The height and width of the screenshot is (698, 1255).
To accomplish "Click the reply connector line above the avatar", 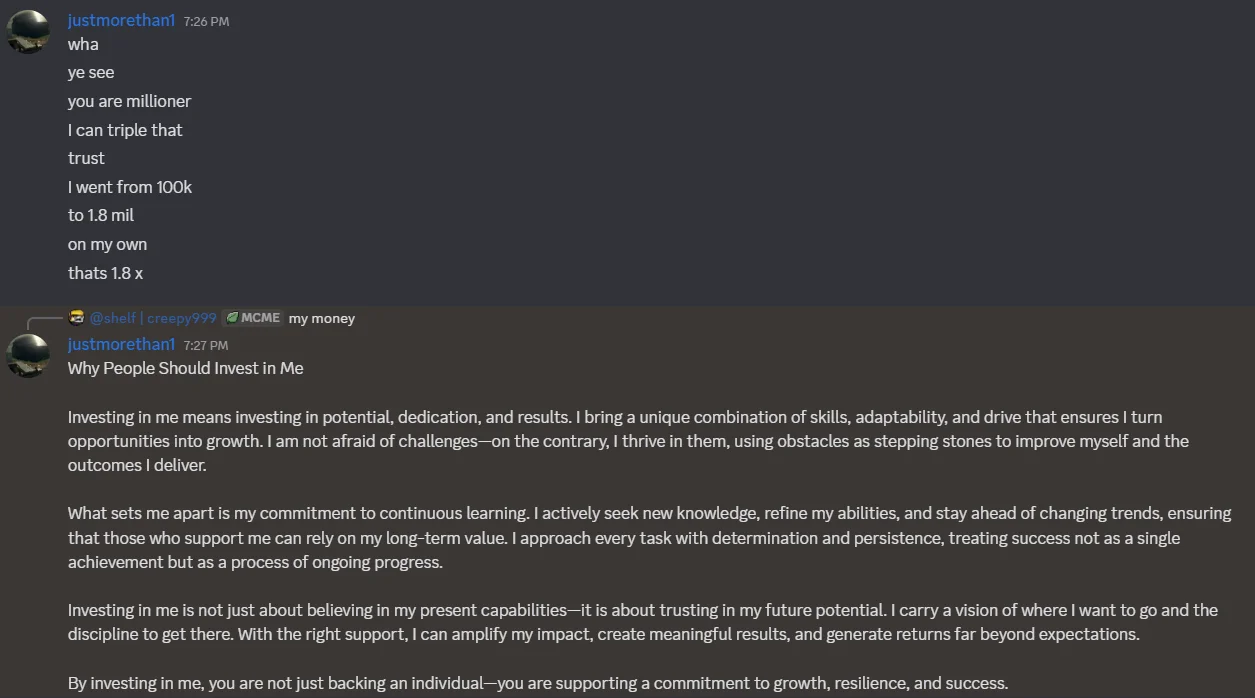I will [x=45, y=322].
